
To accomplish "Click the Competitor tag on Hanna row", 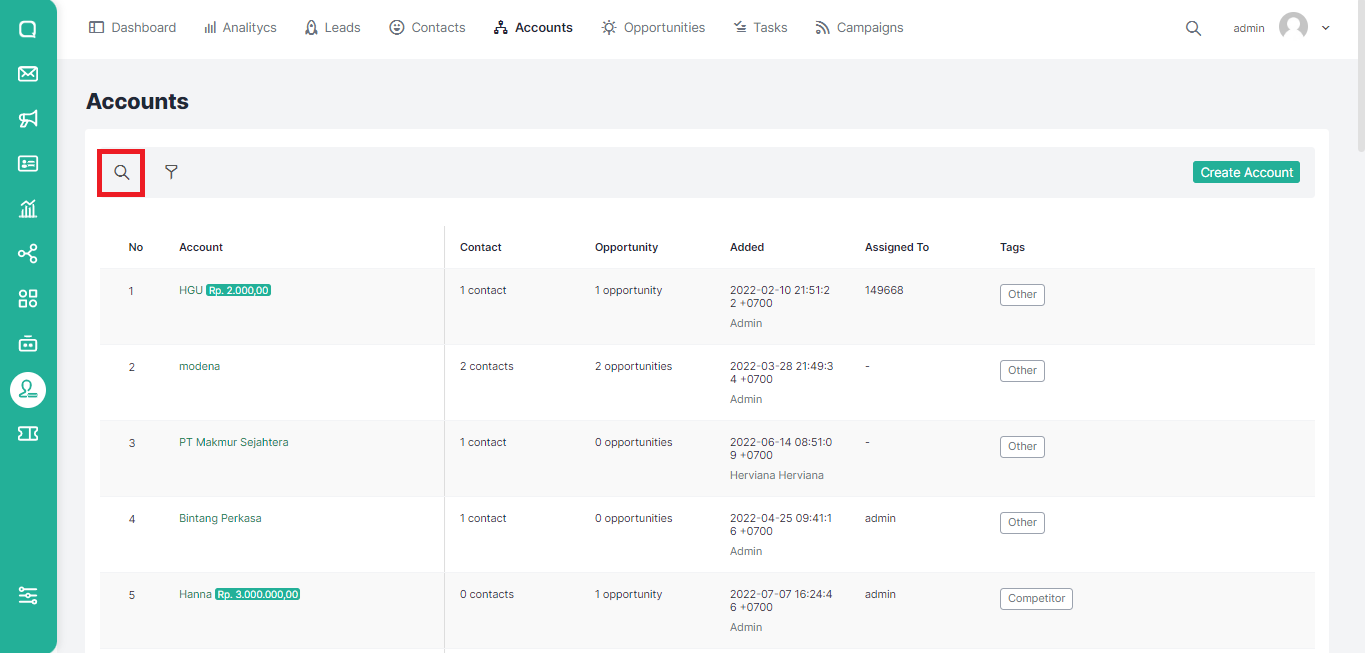I will 1036,599.
